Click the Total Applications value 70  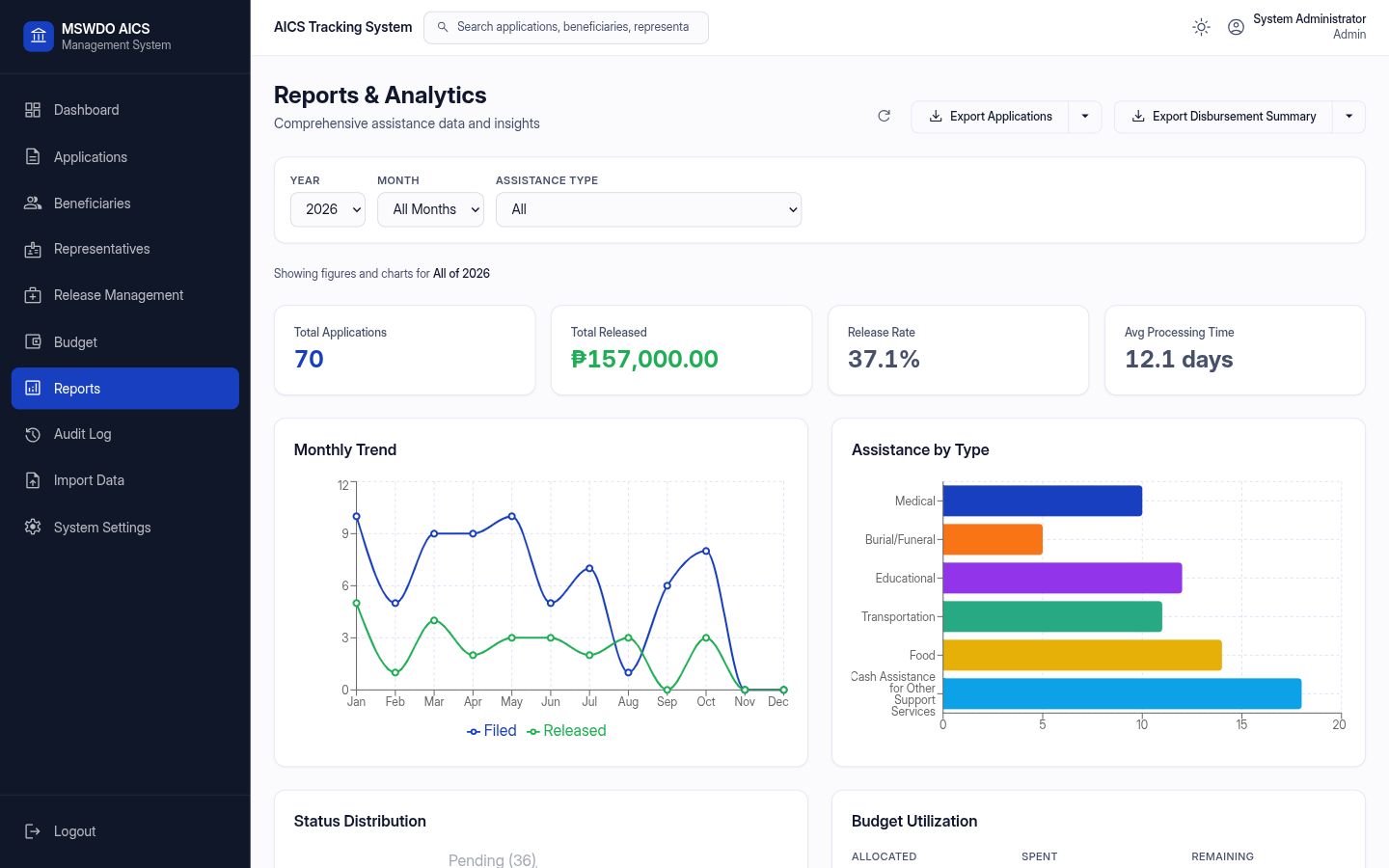(309, 359)
